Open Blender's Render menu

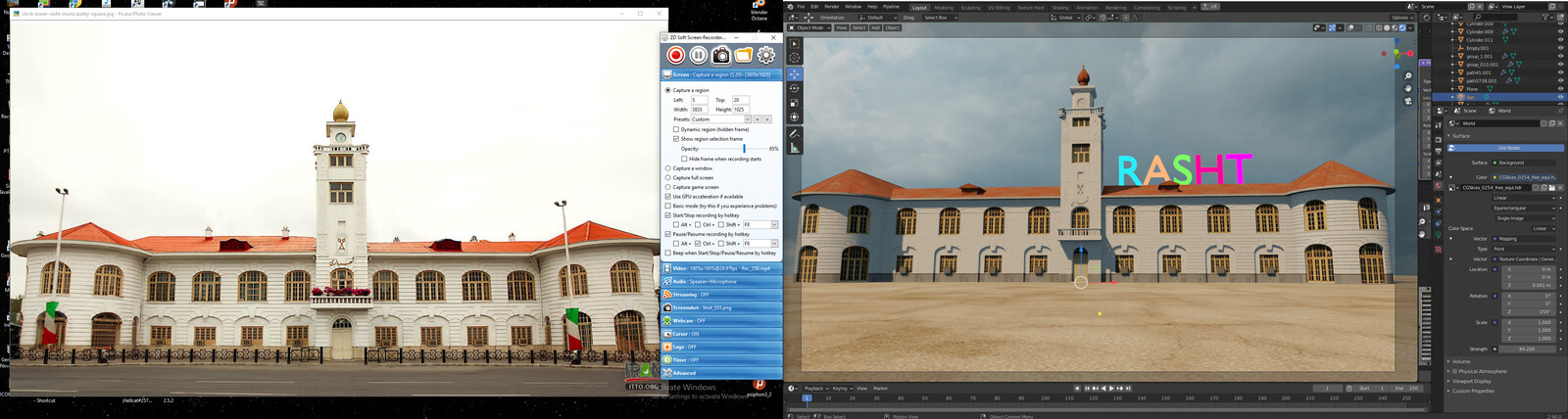tap(831, 7)
